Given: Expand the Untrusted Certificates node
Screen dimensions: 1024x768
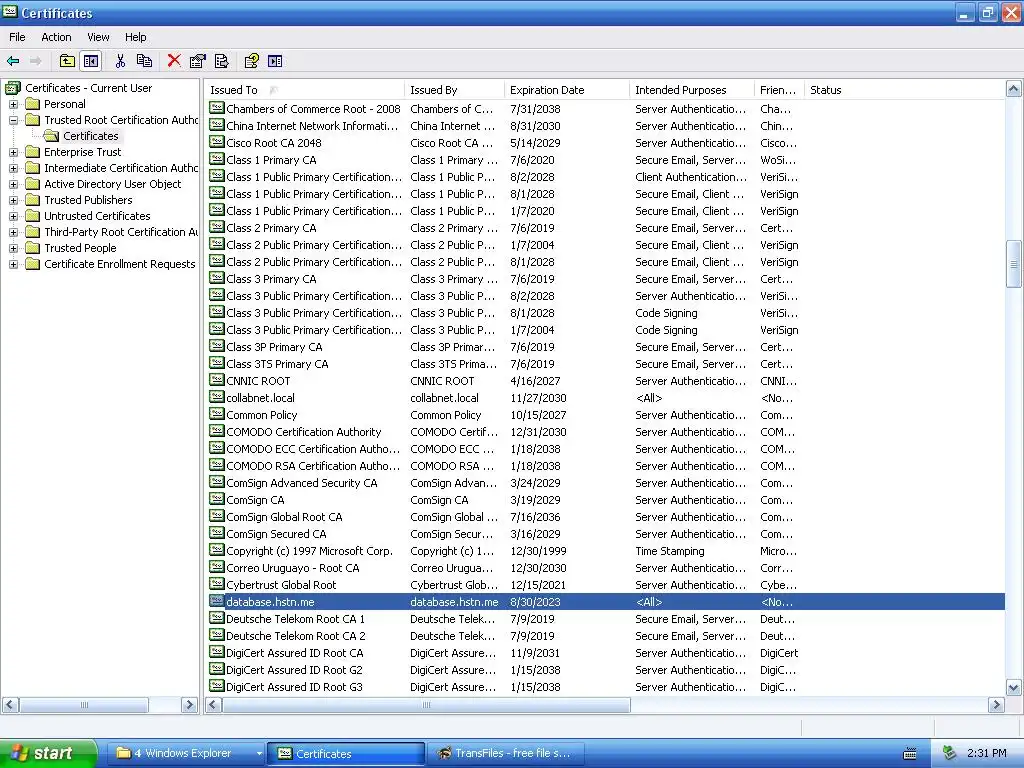Looking at the screenshot, I should coord(13,216).
